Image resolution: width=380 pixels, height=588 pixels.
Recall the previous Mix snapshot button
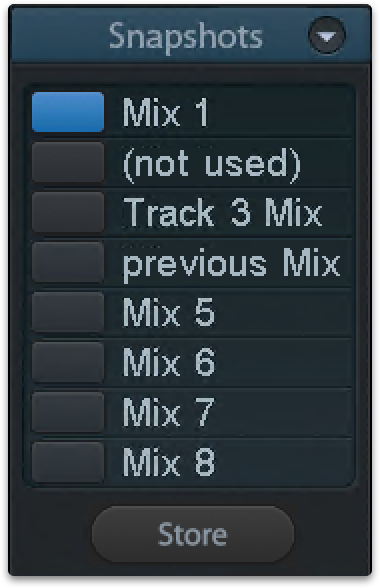68,262
